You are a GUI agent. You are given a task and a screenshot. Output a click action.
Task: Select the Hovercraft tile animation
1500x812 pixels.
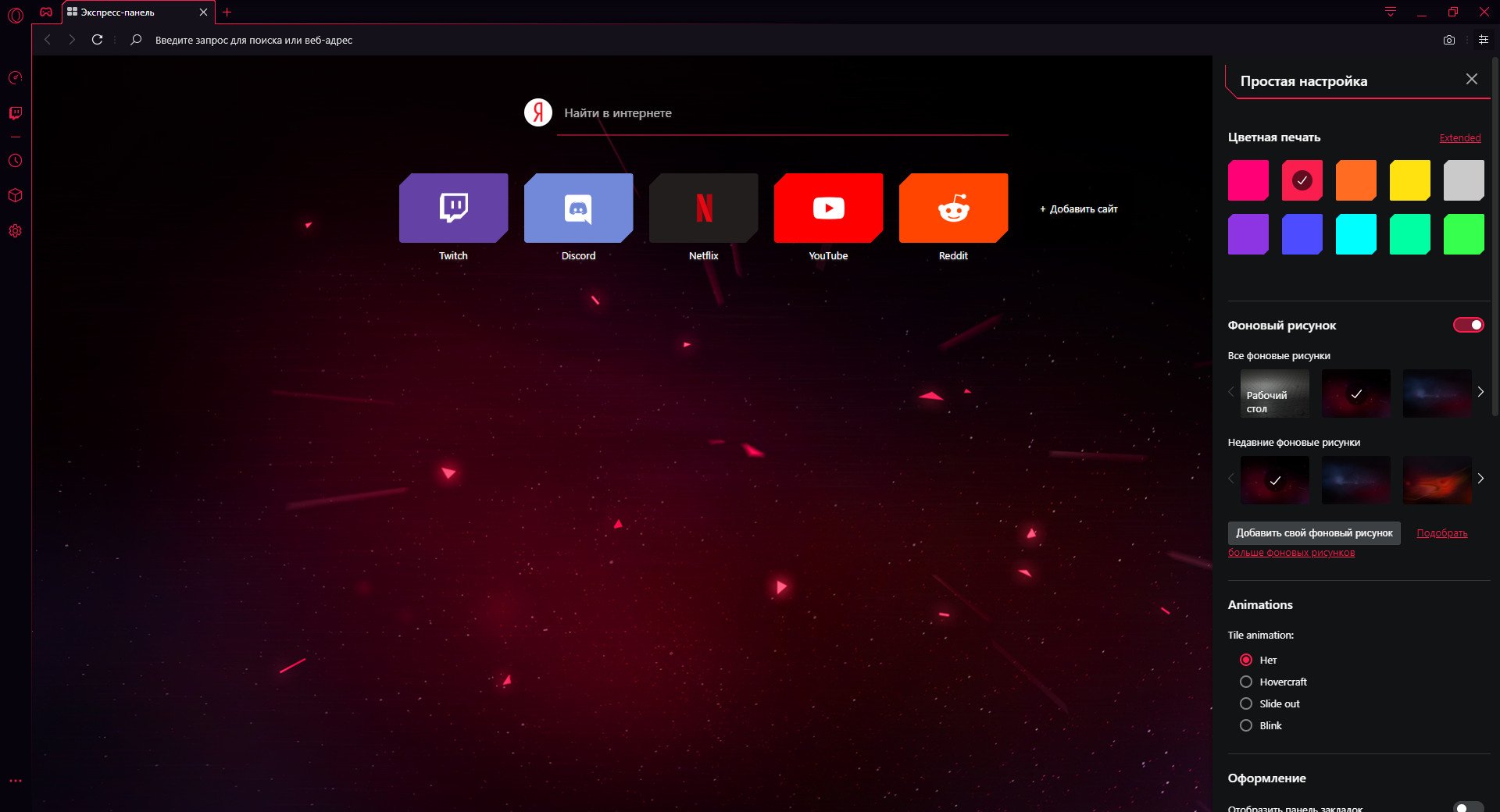(1246, 682)
